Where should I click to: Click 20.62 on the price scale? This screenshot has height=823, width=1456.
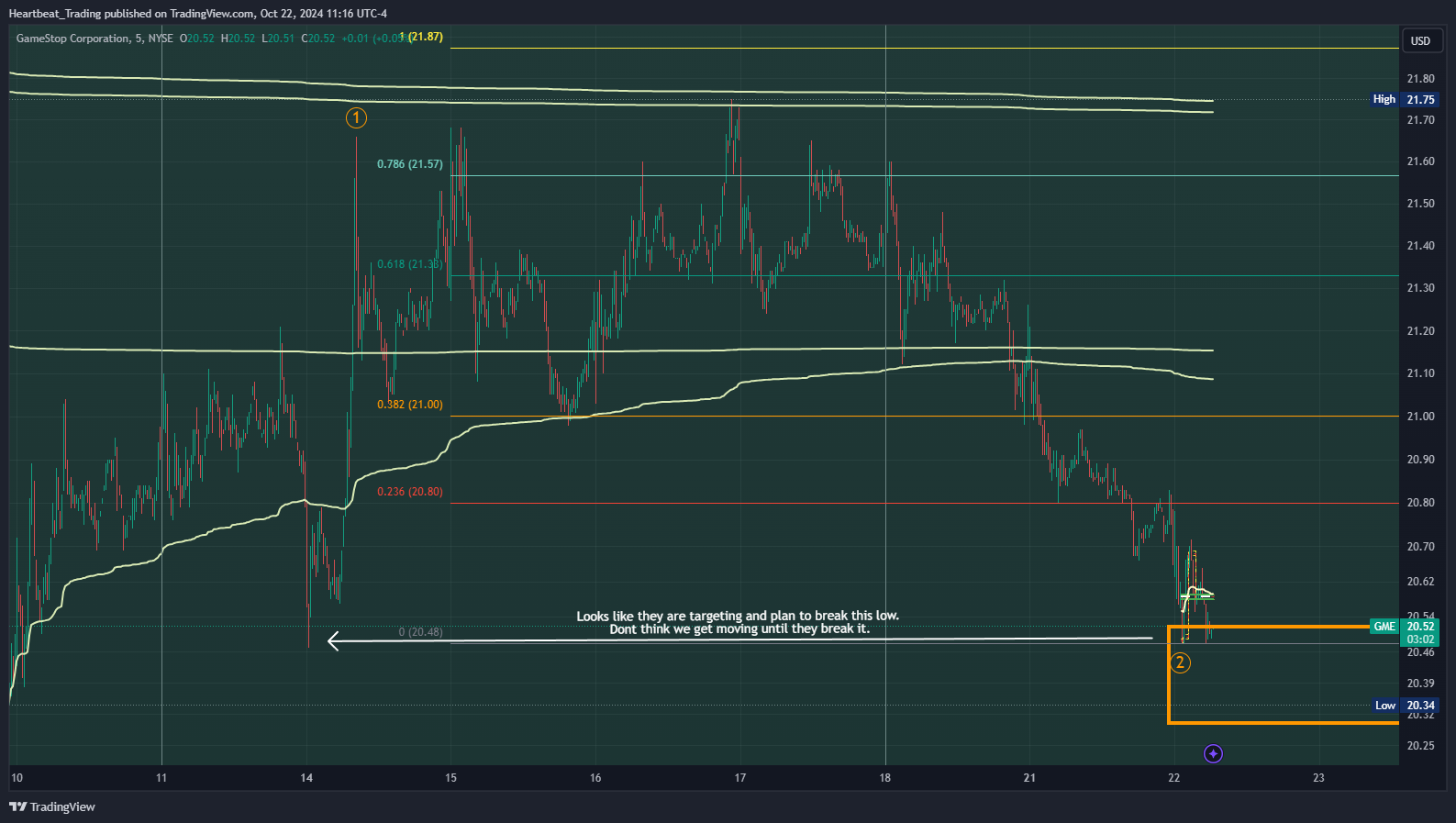[x=1421, y=582]
